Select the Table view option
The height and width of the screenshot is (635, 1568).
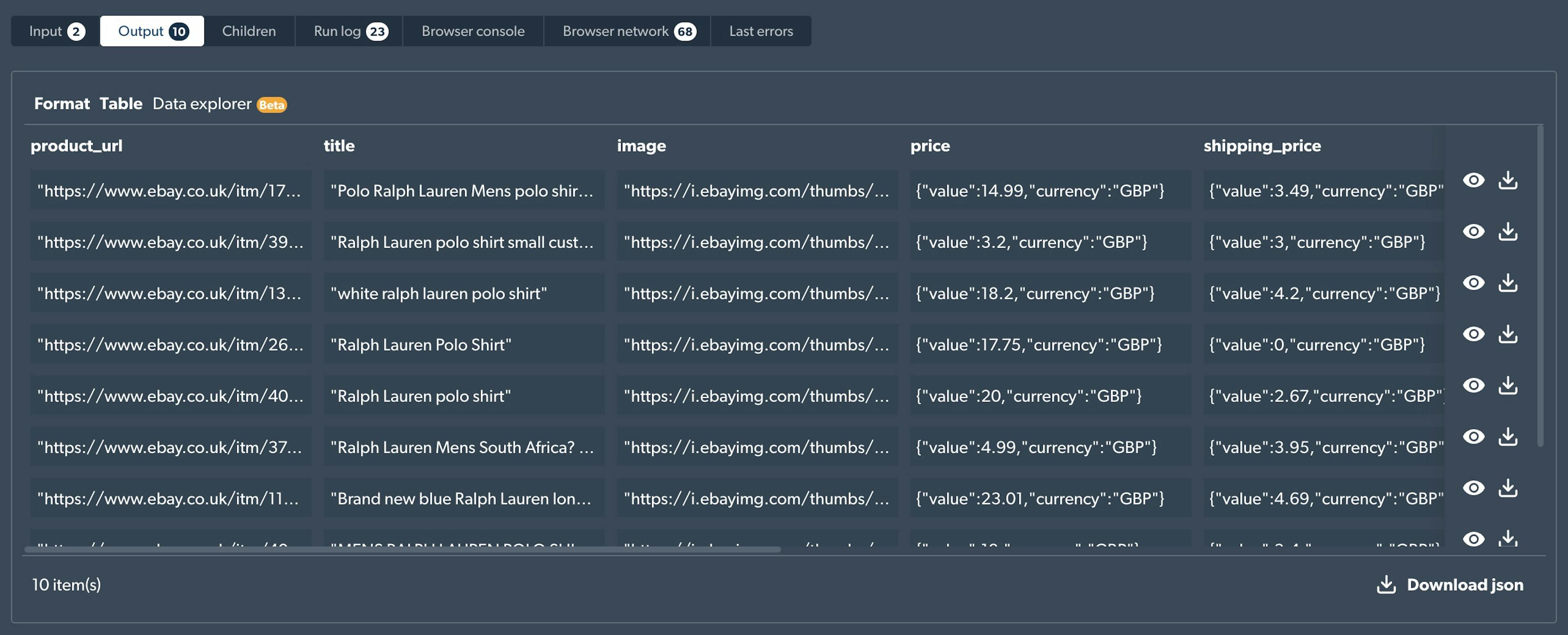coord(120,102)
